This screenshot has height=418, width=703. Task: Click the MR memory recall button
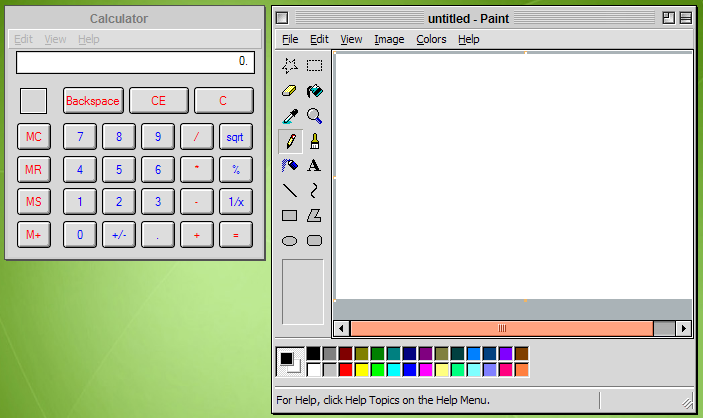click(x=34, y=170)
